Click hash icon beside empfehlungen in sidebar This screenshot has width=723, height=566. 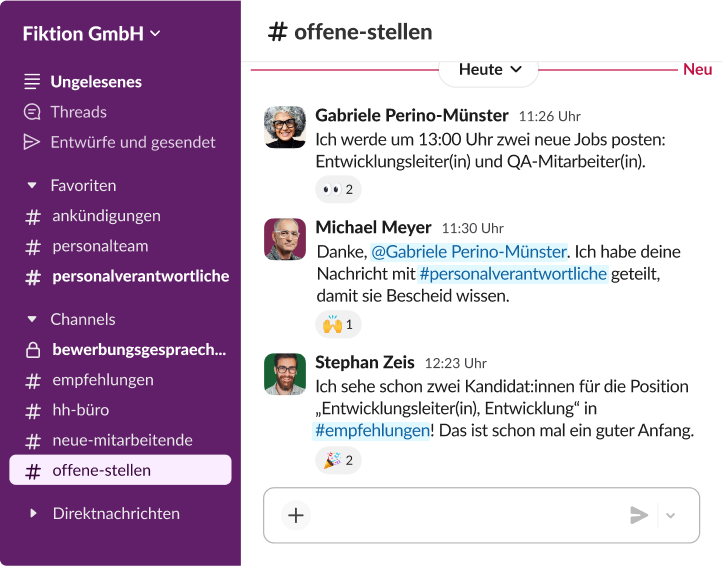point(33,381)
